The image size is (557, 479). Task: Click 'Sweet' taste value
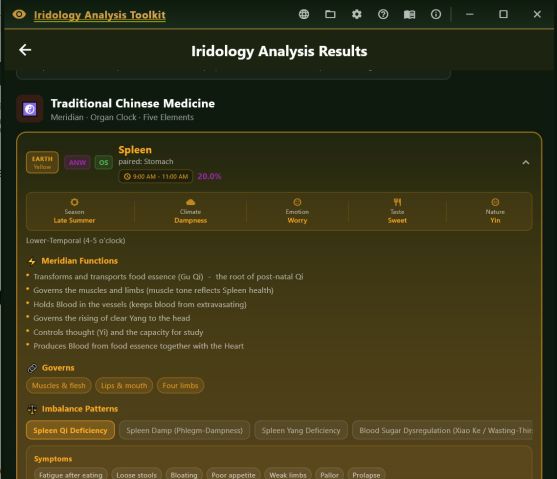click(398, 220)
